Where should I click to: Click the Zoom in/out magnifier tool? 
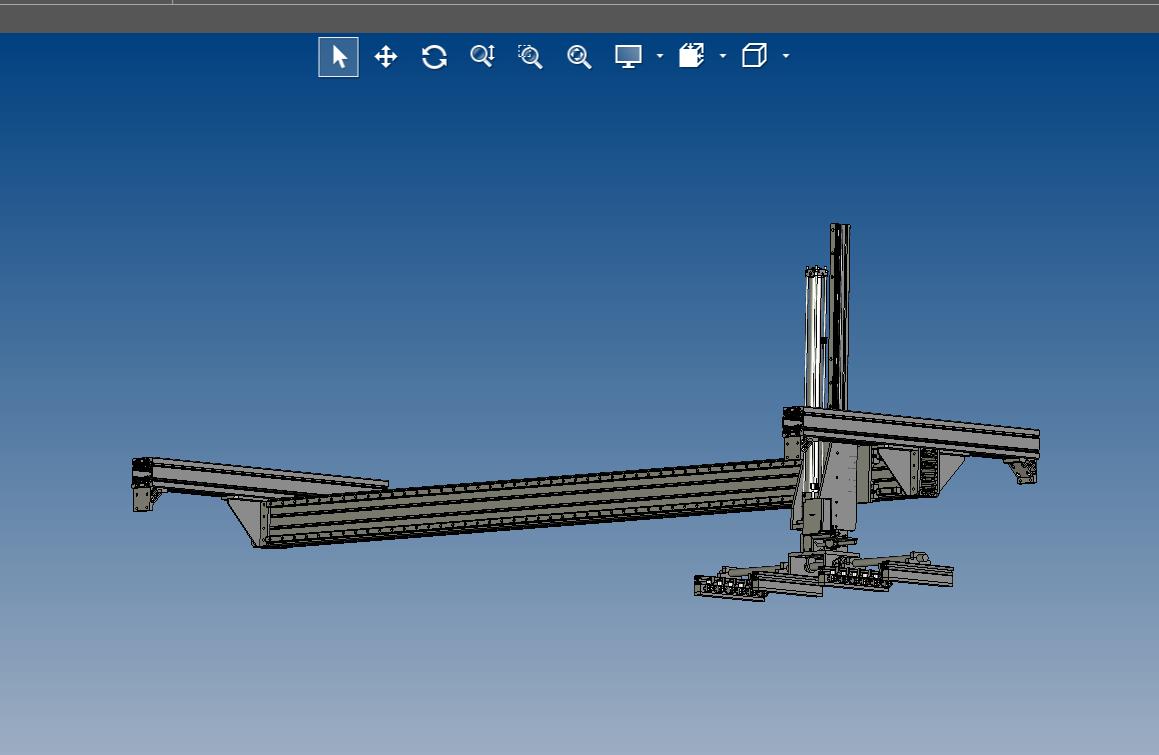482,57
